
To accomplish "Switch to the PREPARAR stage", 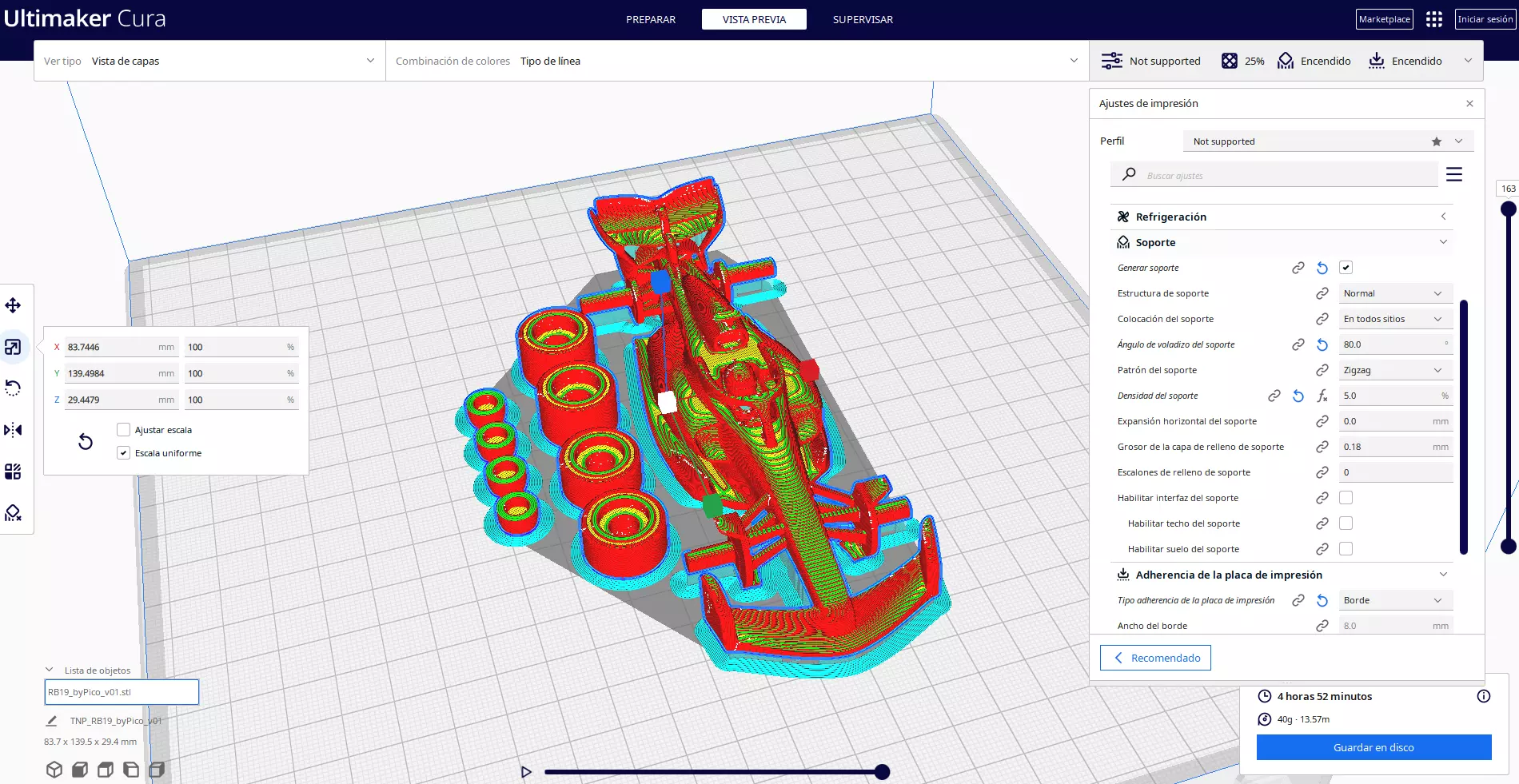I will coord(651,19).
